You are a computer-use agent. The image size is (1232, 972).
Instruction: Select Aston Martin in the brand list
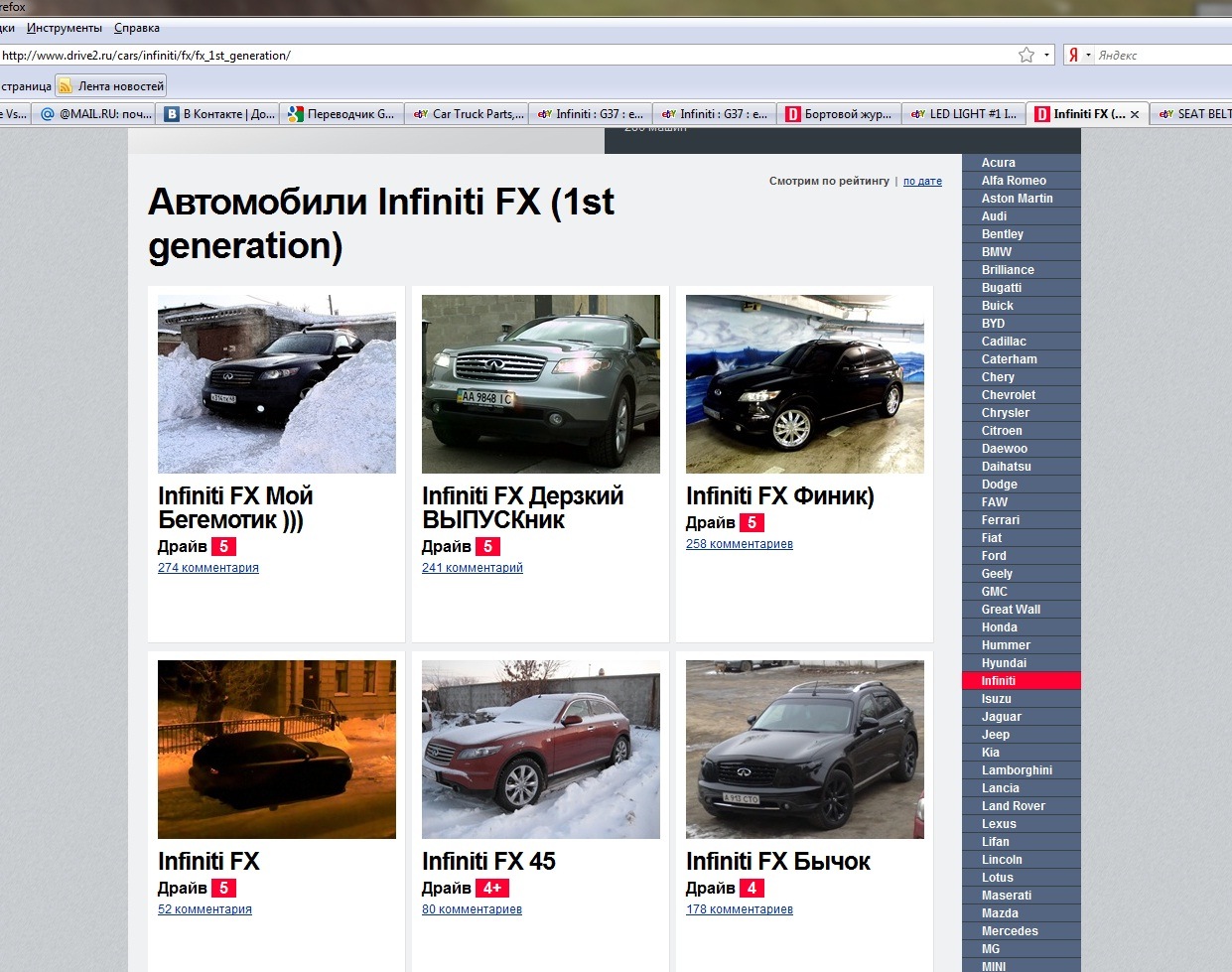[x=1022, y=199]
